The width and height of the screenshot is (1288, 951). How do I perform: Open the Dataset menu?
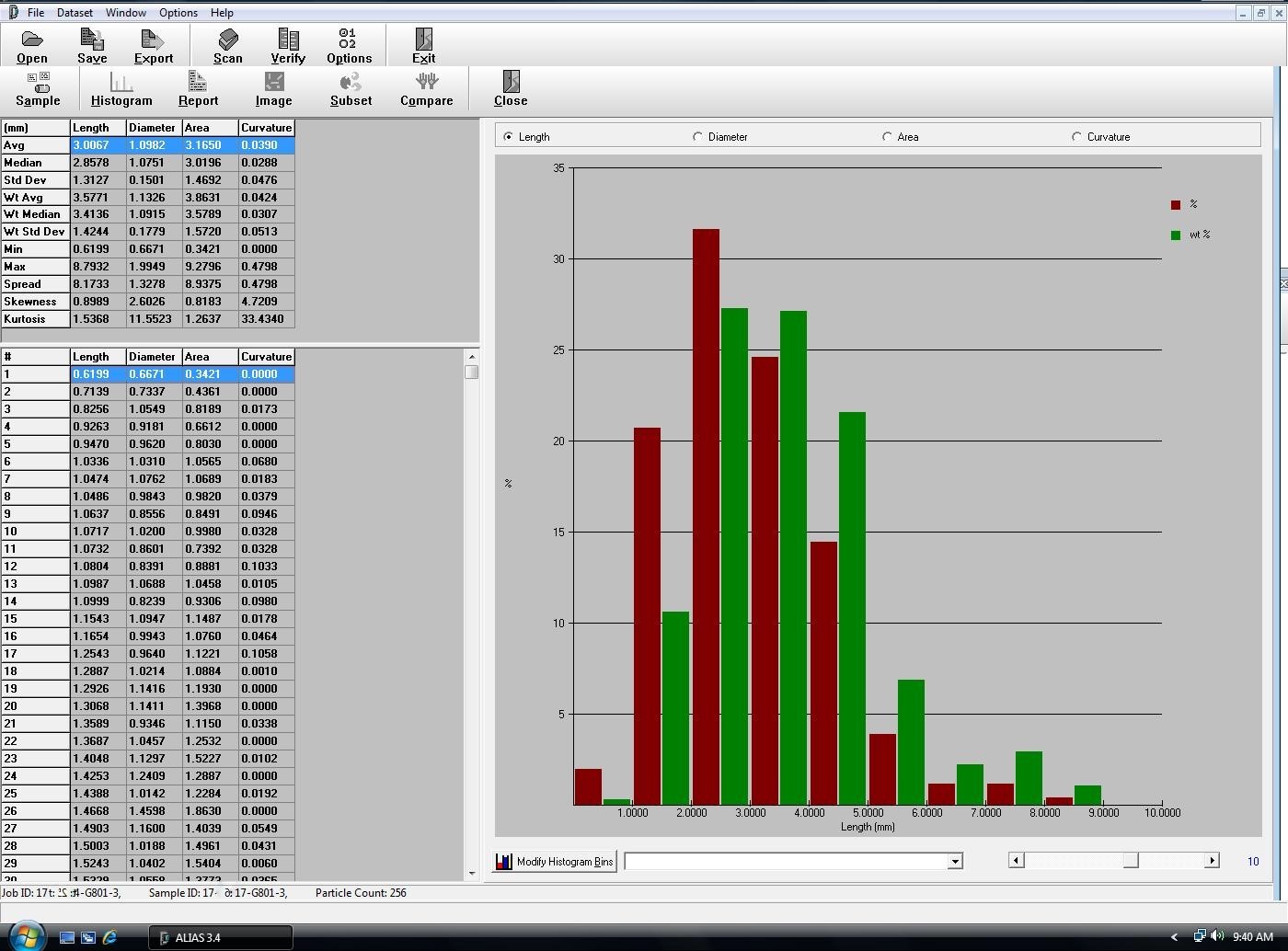click(75, 13)
